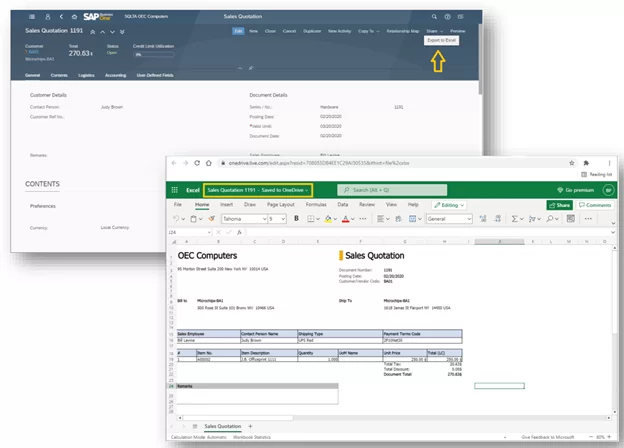Image resolution: width=624 pixels, height=448 pixels.
Task: Jump to first record double-up arrow
Action: tap(92, 32)
